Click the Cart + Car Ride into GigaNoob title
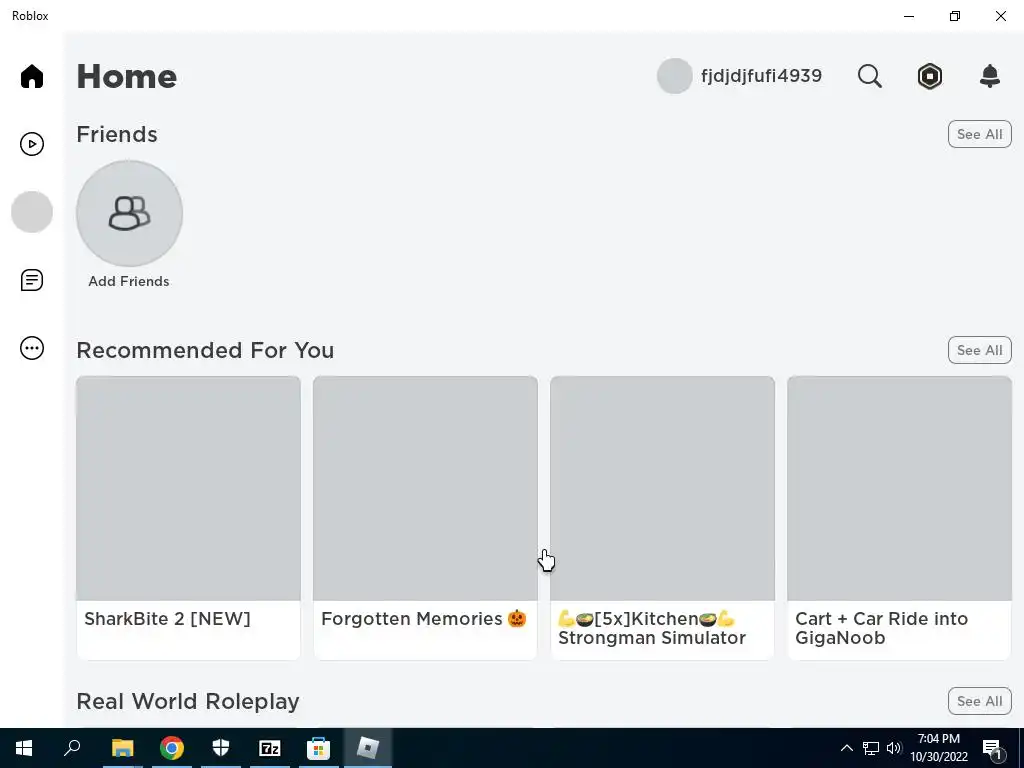 pos(882,628)
